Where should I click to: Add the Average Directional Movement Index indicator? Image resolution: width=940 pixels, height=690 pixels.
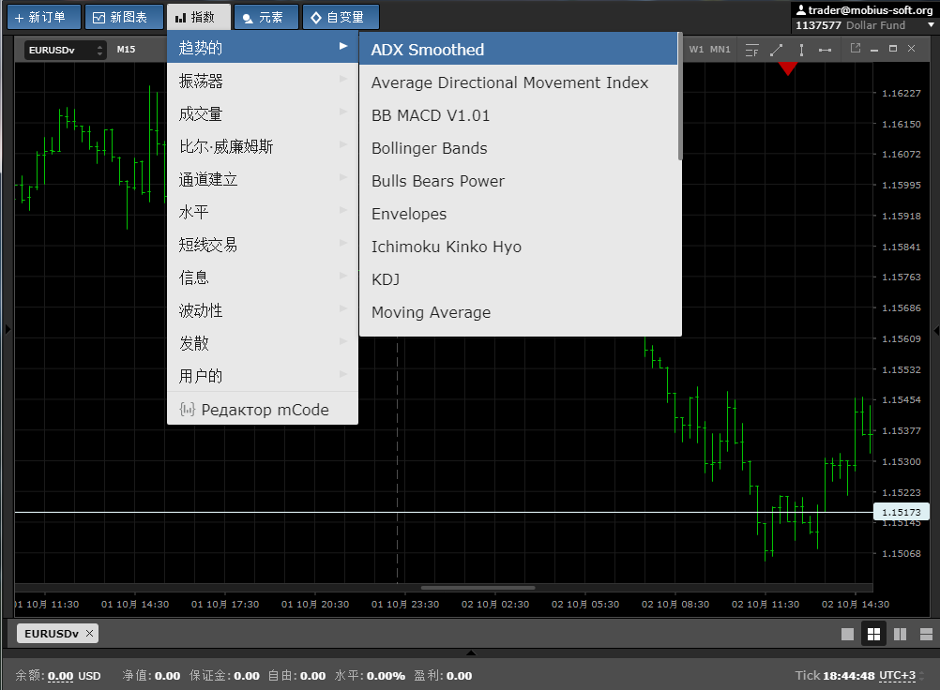pyautogui.click(x=518, y=82)
